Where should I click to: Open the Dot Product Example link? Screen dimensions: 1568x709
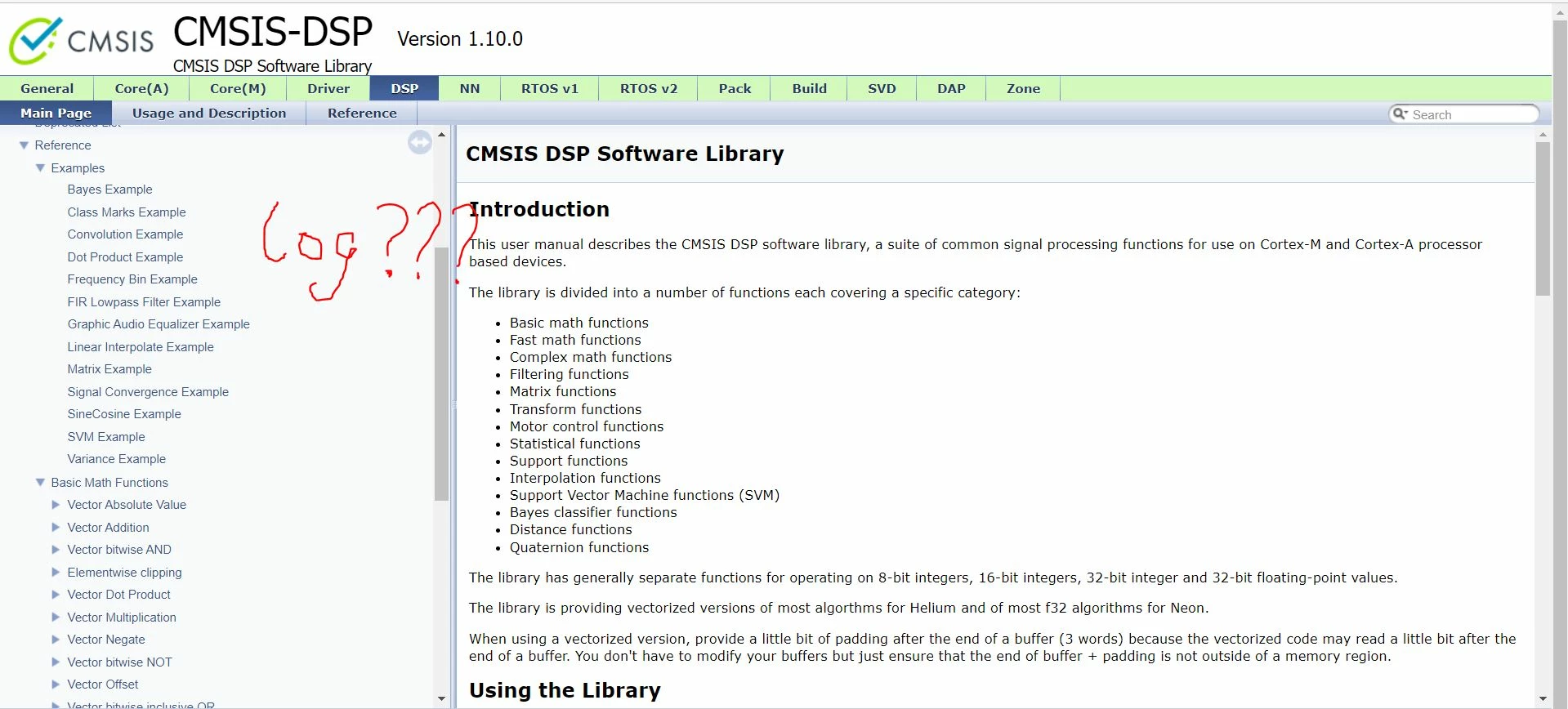(x=125, y=257)
